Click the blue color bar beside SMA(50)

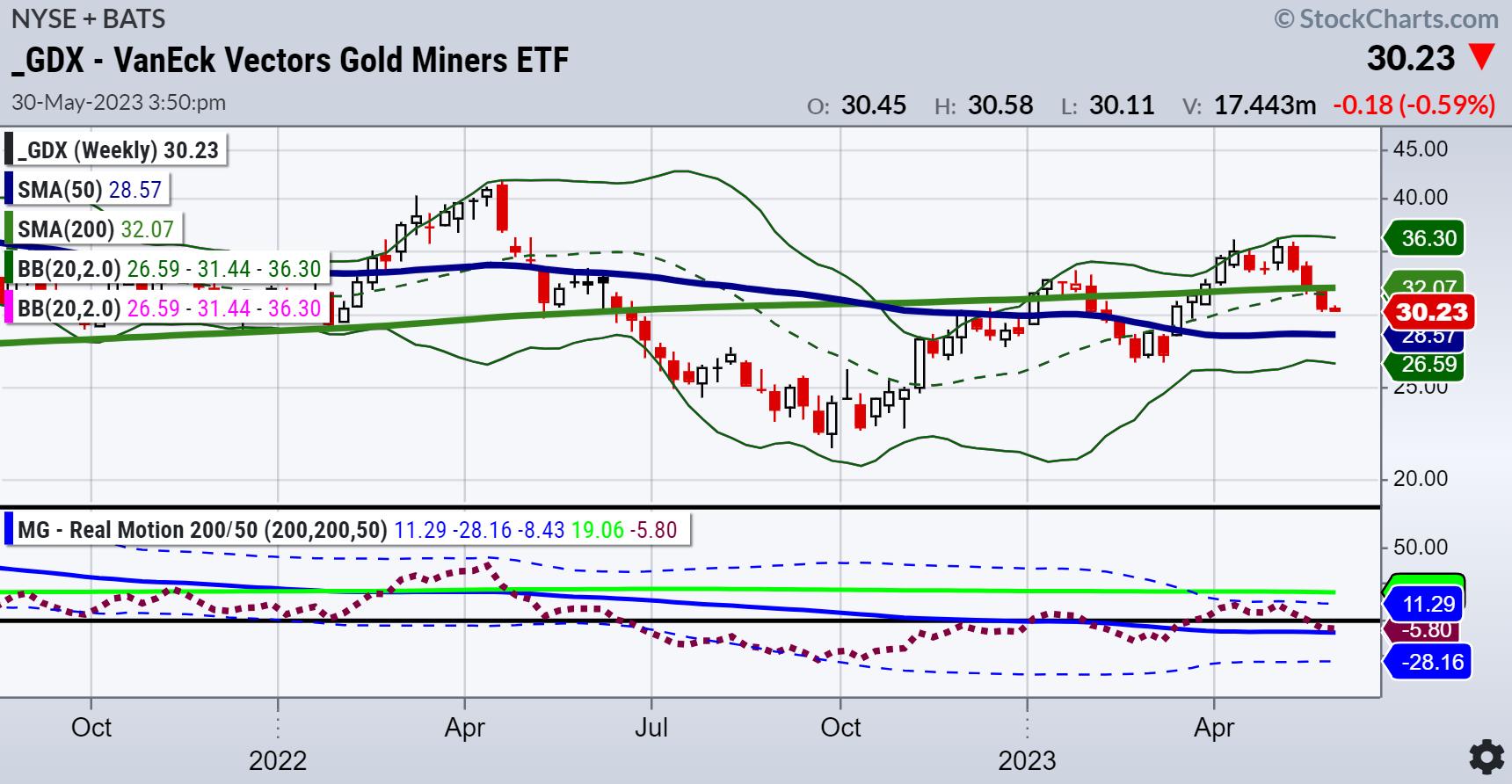click(x=9, y=190)
